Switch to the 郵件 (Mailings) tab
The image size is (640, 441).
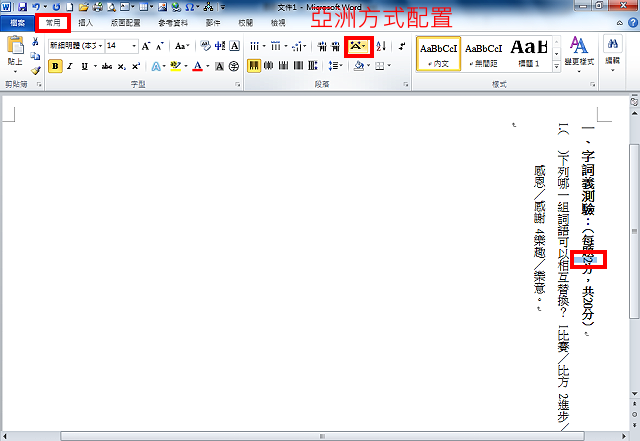[x=213, y=23]
